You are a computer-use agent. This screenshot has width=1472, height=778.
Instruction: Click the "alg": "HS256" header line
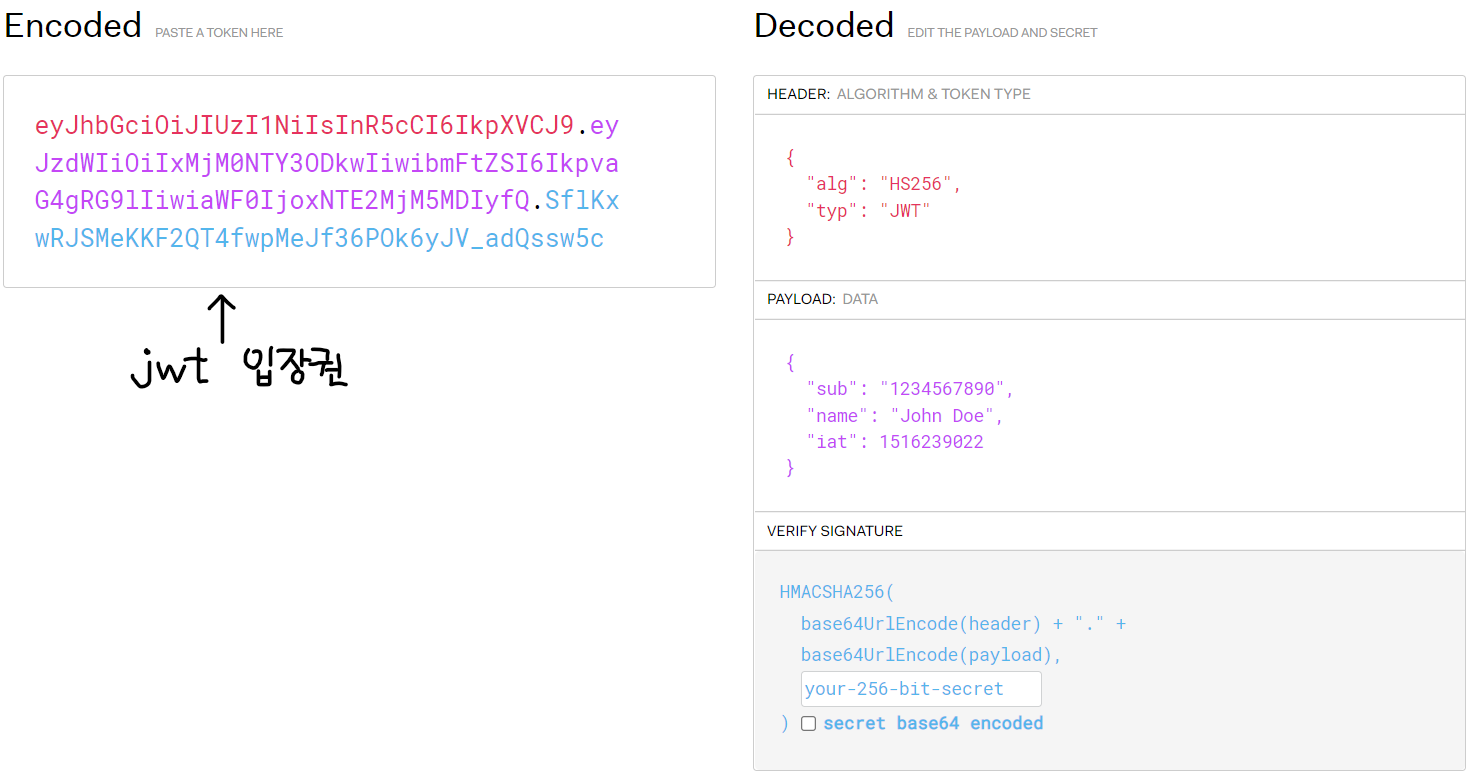pyautogui.click(x=884, y=184)
